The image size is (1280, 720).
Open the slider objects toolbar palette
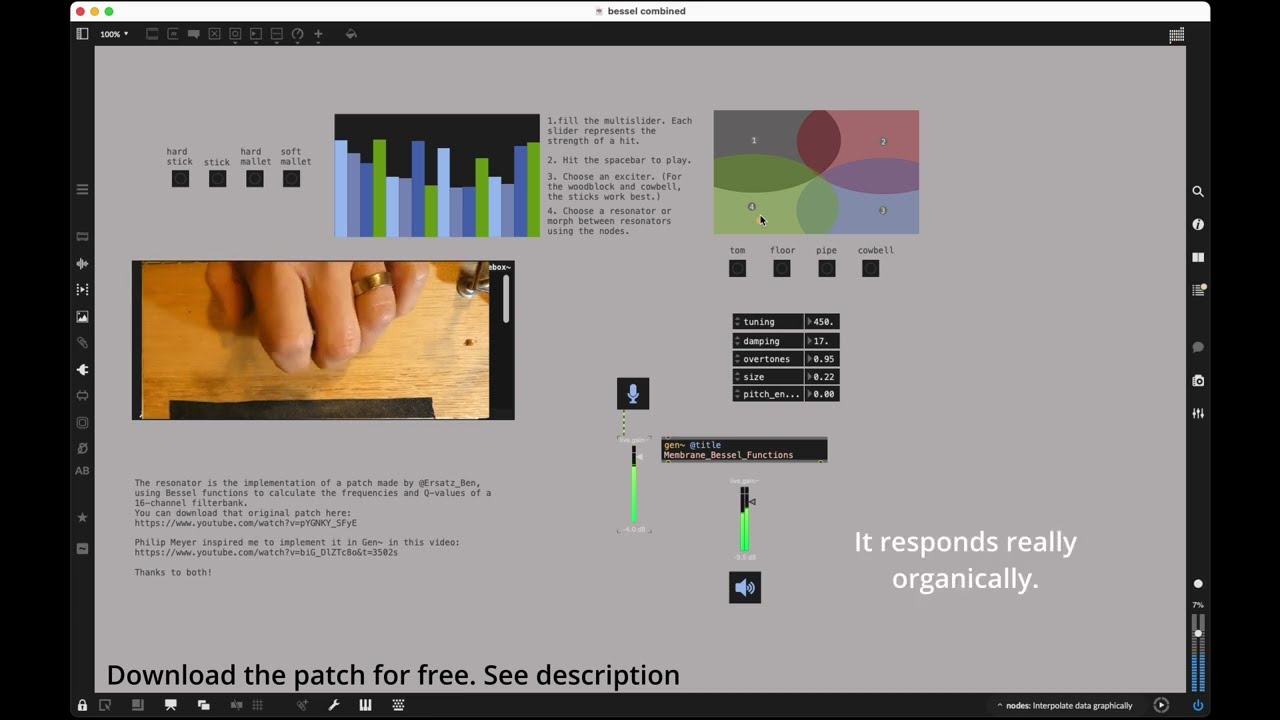point(276,34)
